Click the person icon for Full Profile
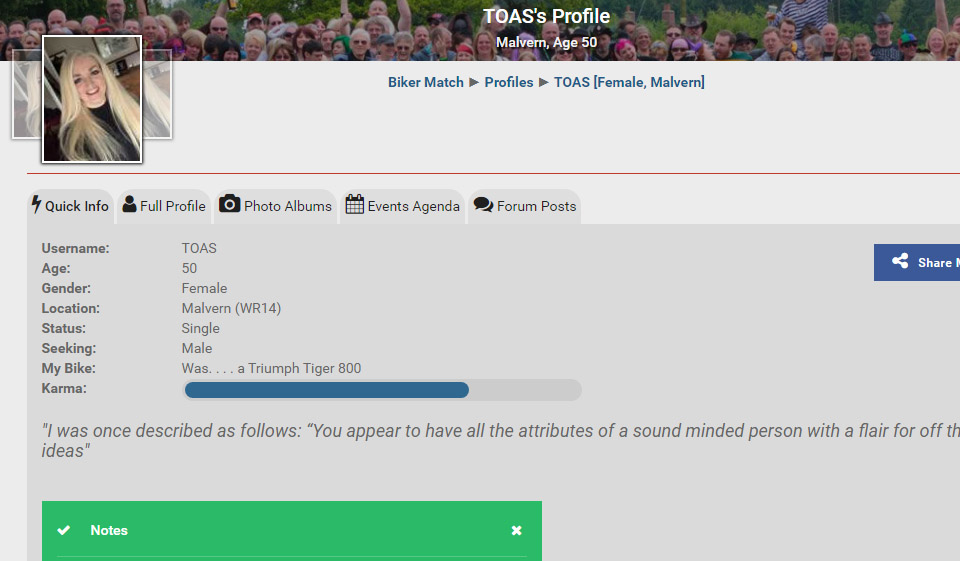The image size is (960, 561). (x=130, y=205)
